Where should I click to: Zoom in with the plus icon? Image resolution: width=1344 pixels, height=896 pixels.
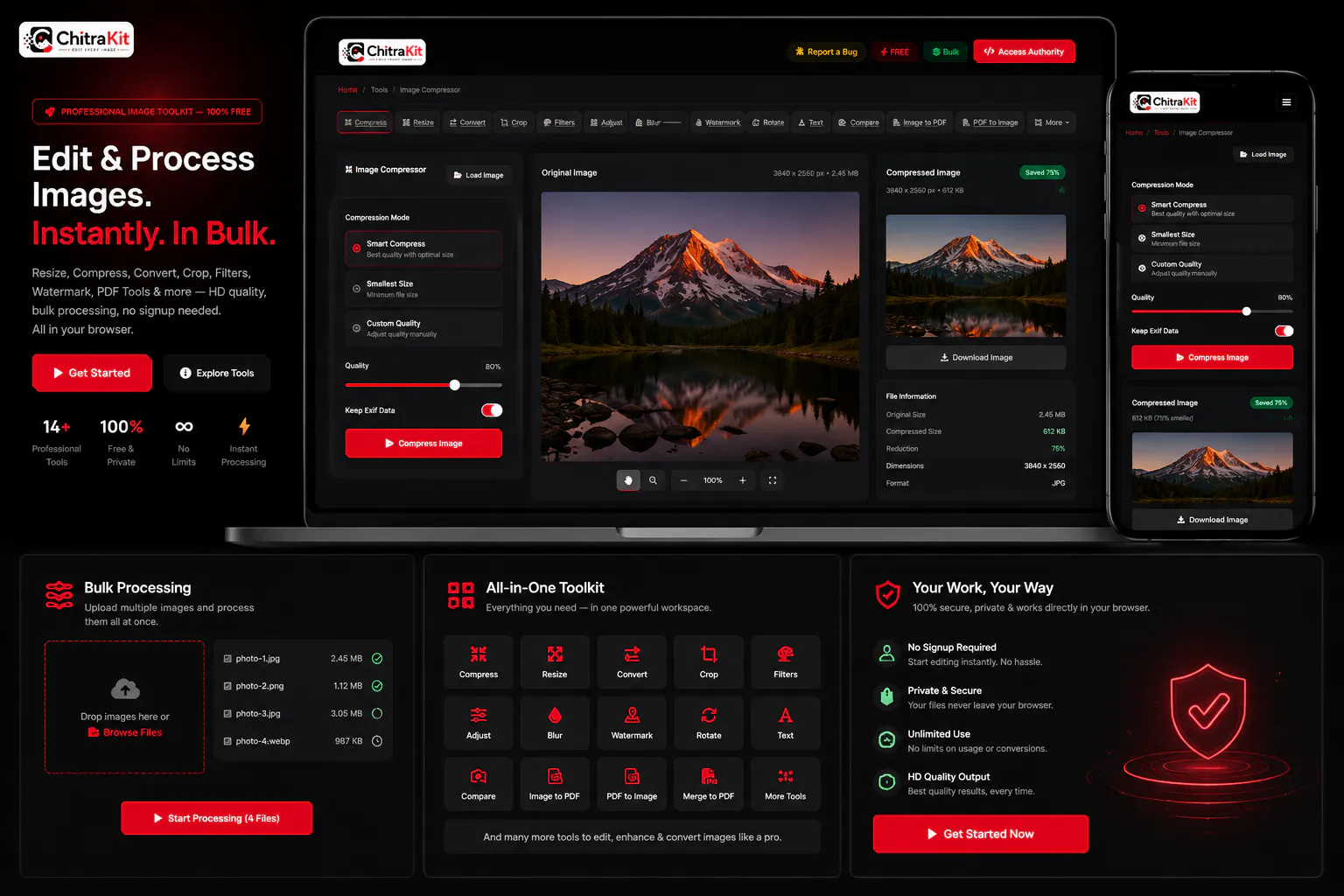coord(743,480)
